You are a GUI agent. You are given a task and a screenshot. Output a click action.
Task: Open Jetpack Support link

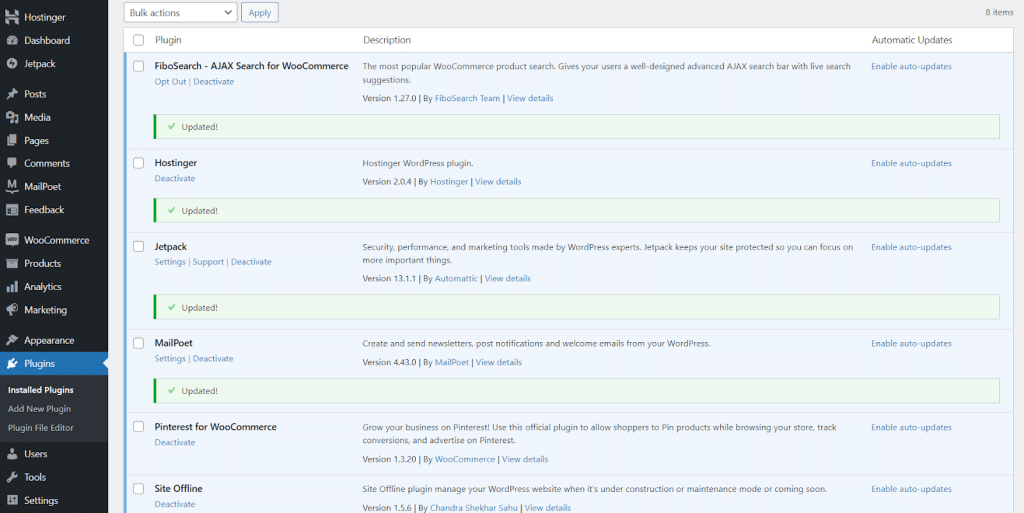208,262
